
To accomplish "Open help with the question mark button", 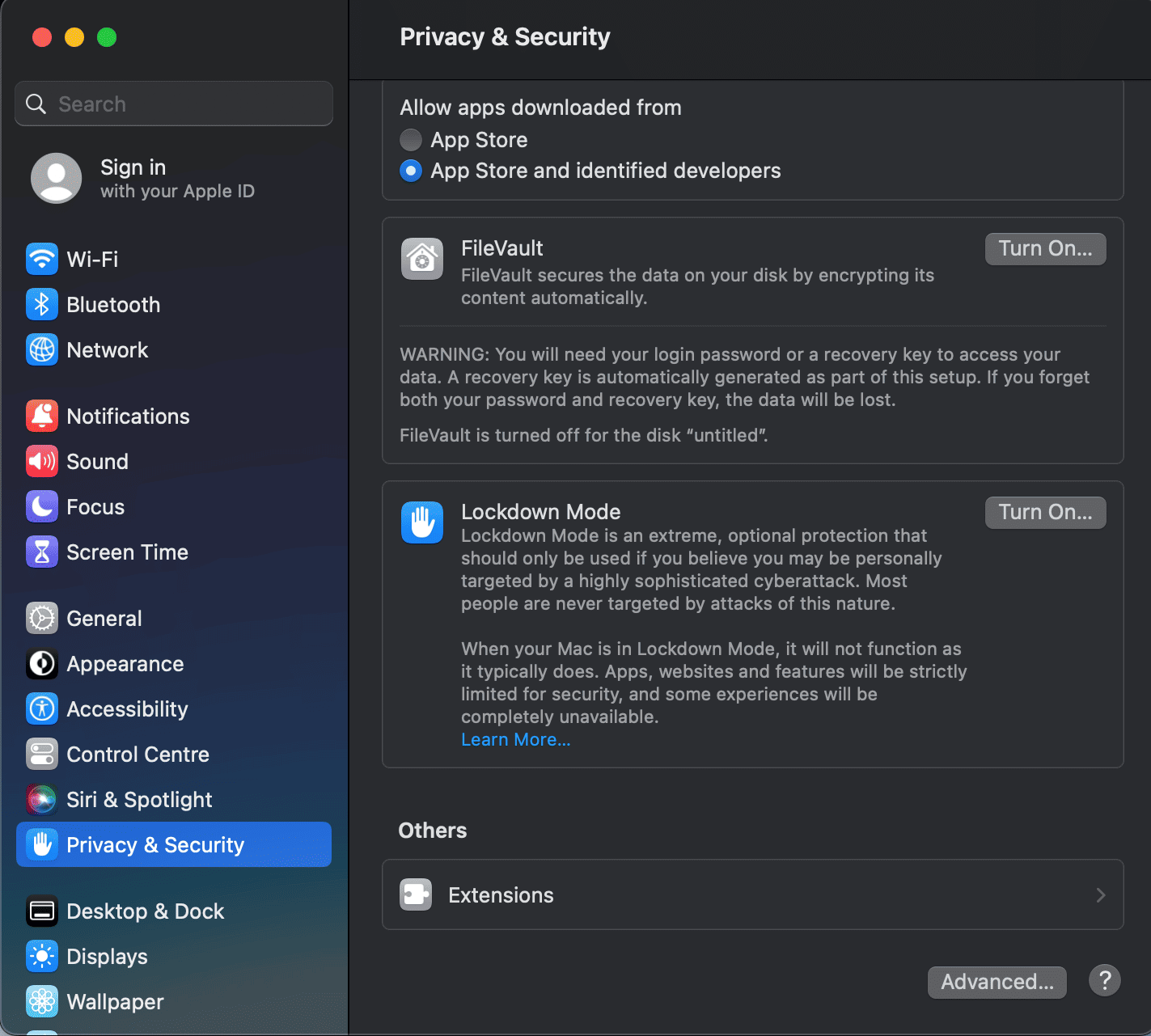I will [x=1104, y=980].
